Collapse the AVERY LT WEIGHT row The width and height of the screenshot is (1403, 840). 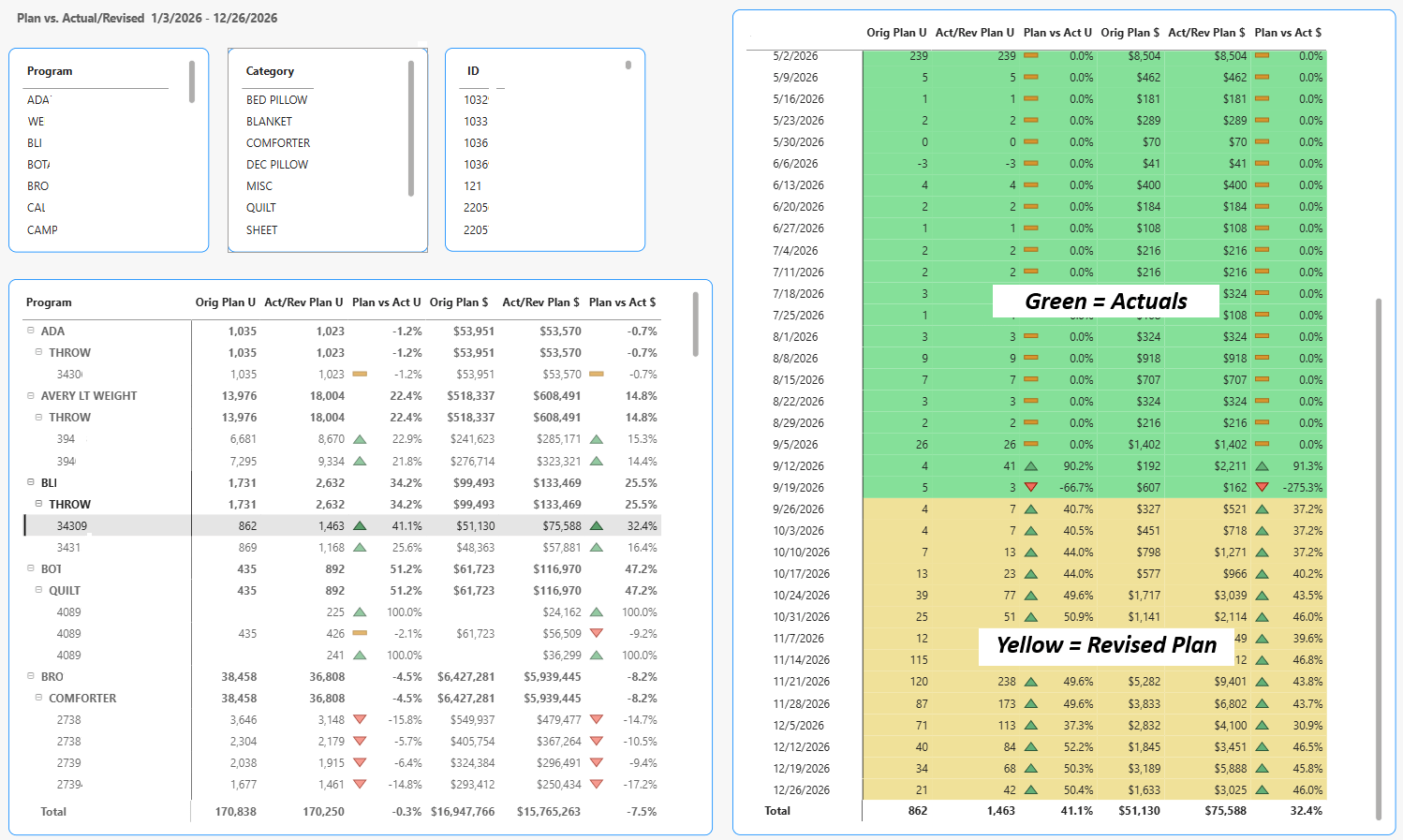coord(31,395)
